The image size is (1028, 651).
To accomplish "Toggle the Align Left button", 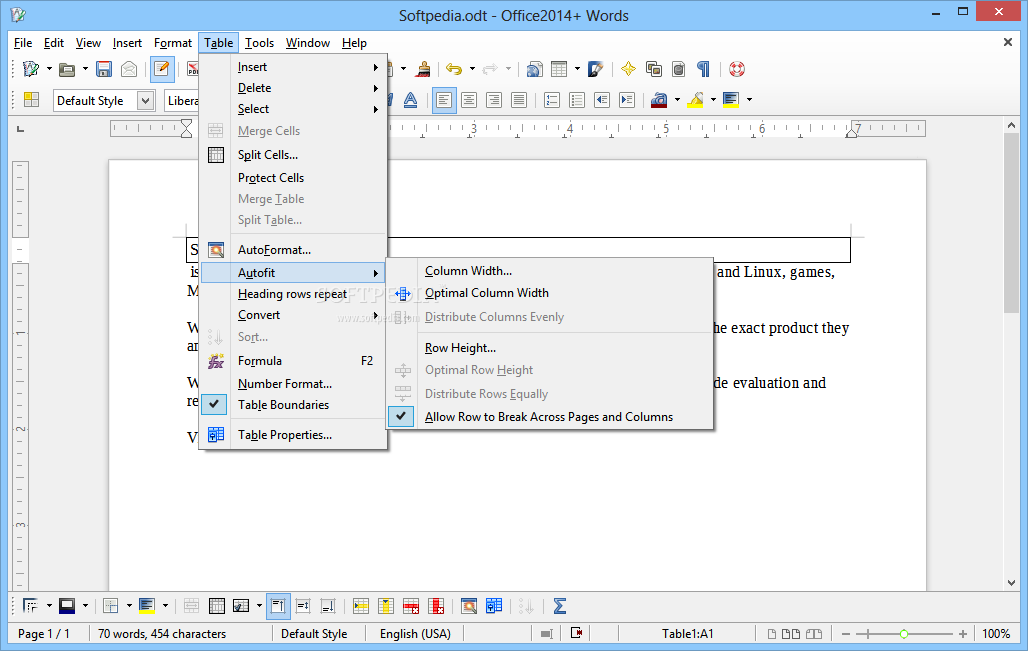I will pyautogui.click(x=444, y=100).
